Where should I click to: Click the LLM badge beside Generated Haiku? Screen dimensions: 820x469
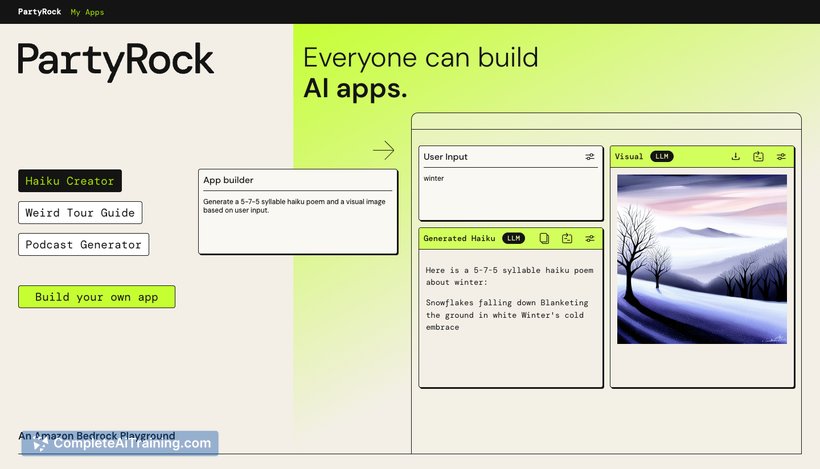point(514,238)
